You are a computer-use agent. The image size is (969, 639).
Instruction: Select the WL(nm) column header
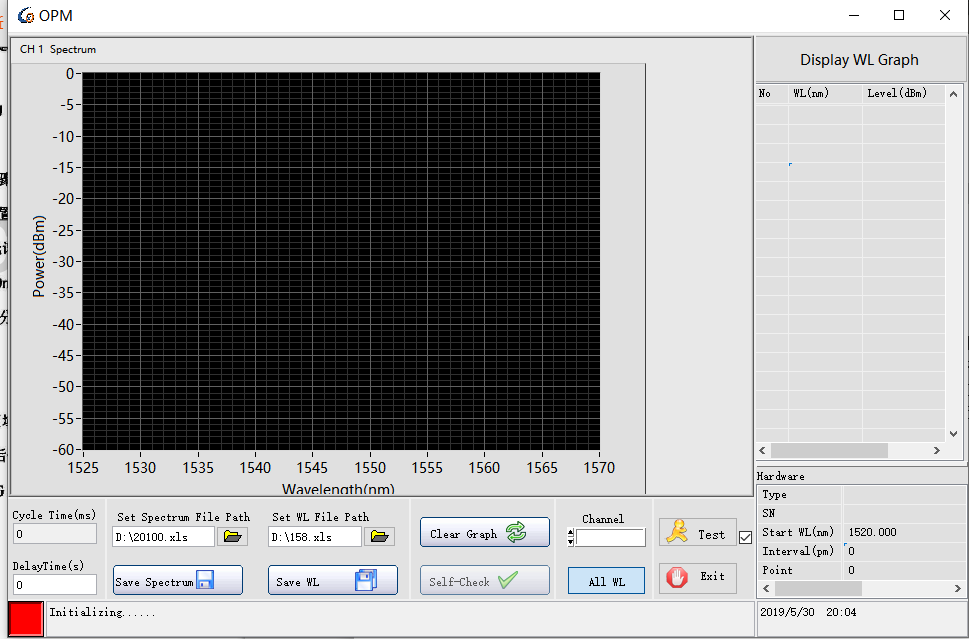[811, 93]
